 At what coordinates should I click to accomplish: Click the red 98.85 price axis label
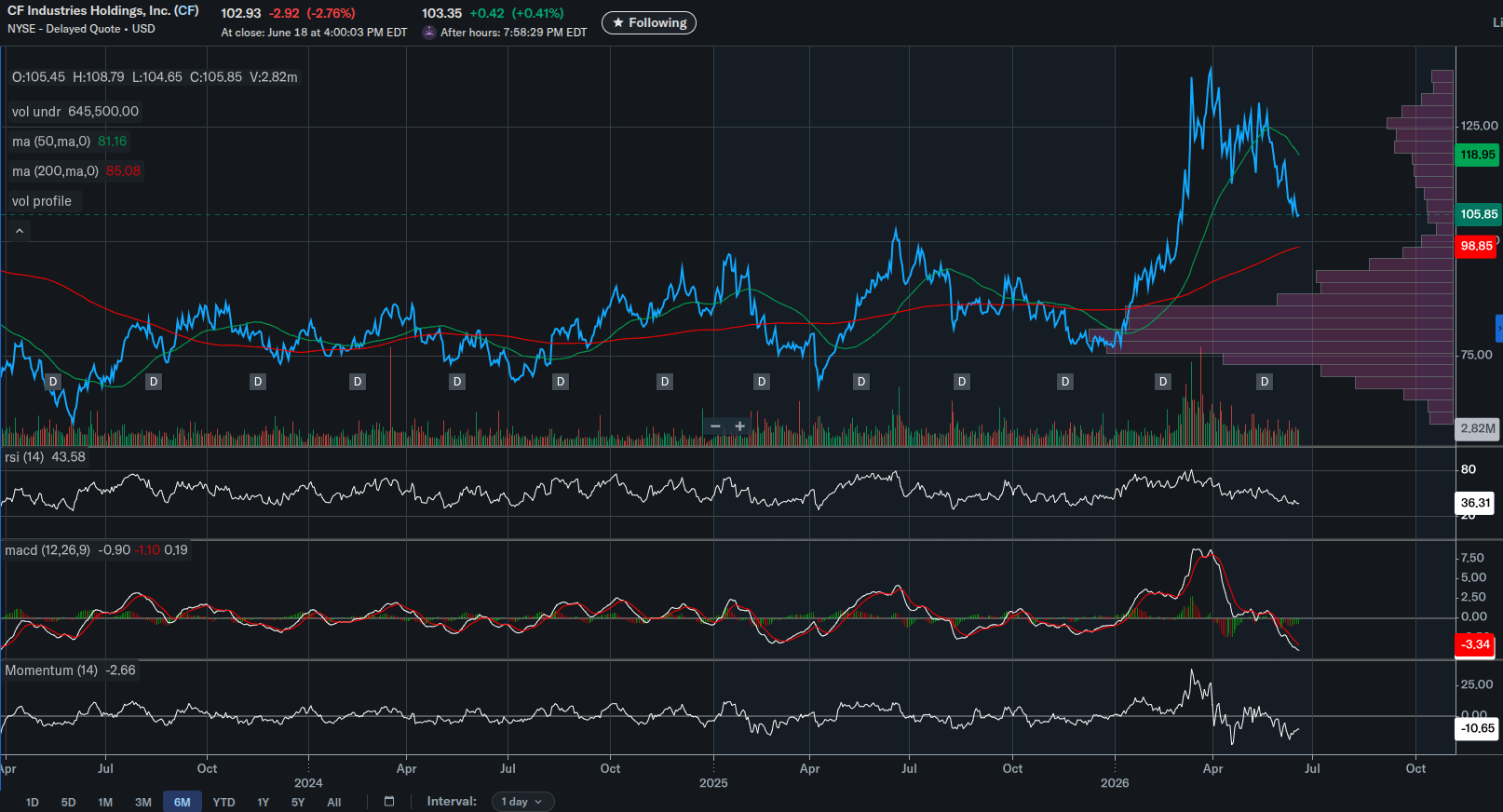tap(1476, 246)
